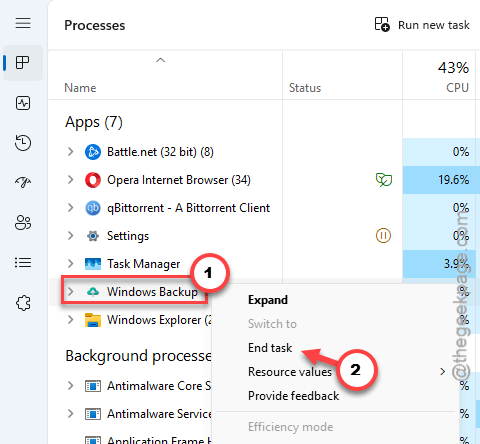Open the Resource values submenu arrow

click(x=443, y=372)
